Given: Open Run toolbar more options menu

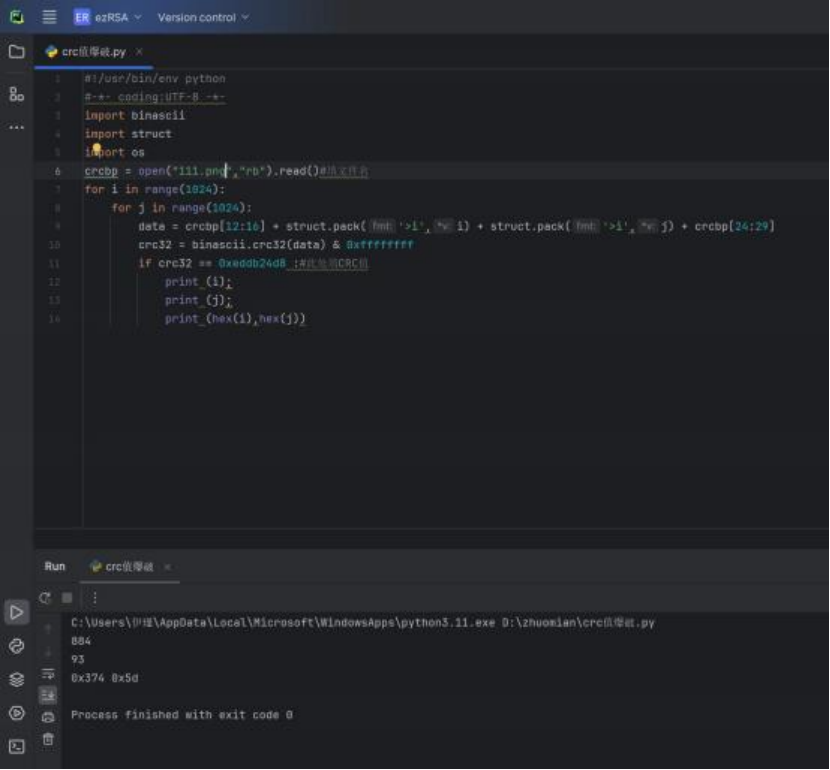Looking at the screenshot, I should (x=95, y=598).
